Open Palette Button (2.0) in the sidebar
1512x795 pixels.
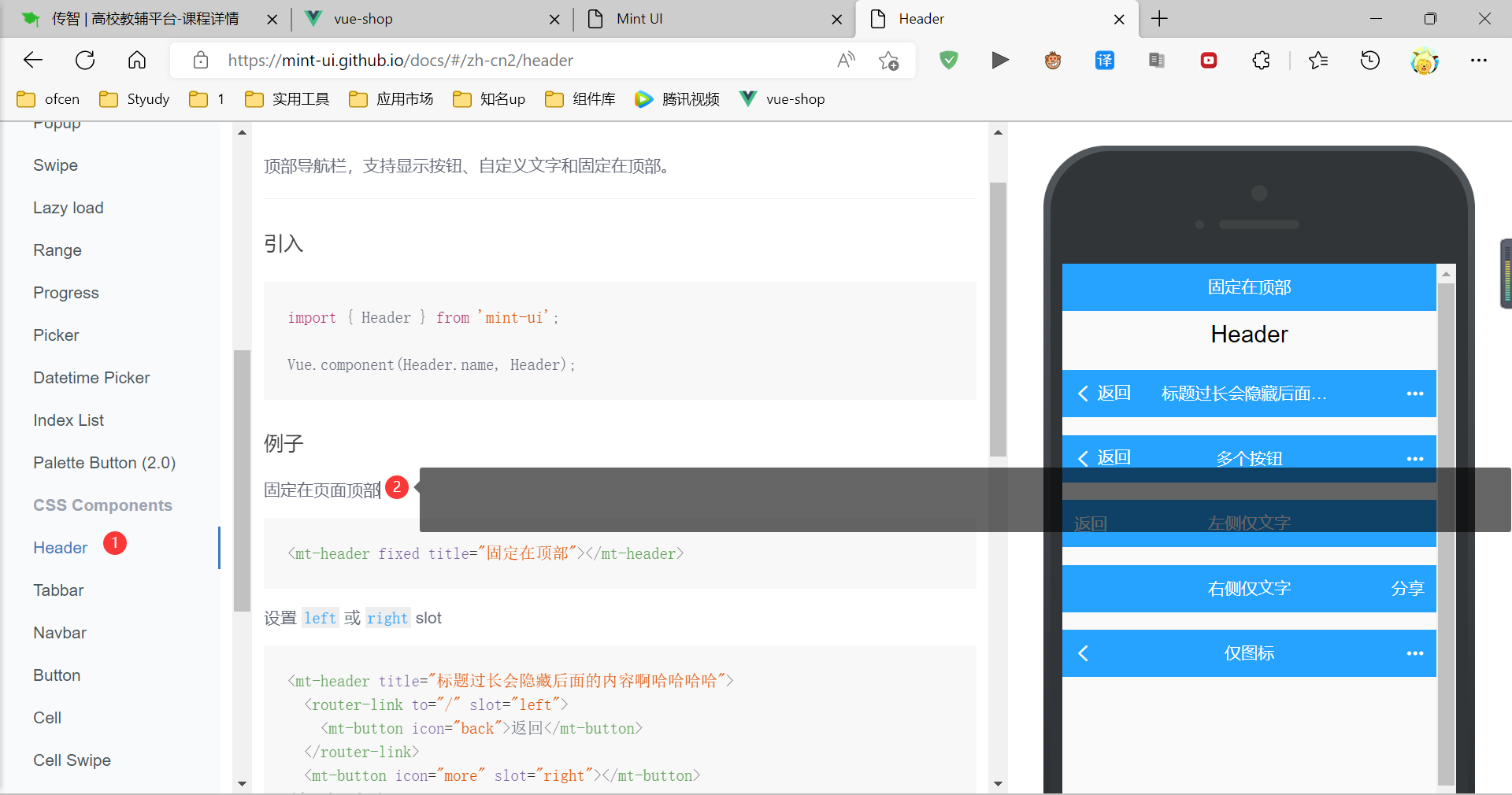(105, 463)
